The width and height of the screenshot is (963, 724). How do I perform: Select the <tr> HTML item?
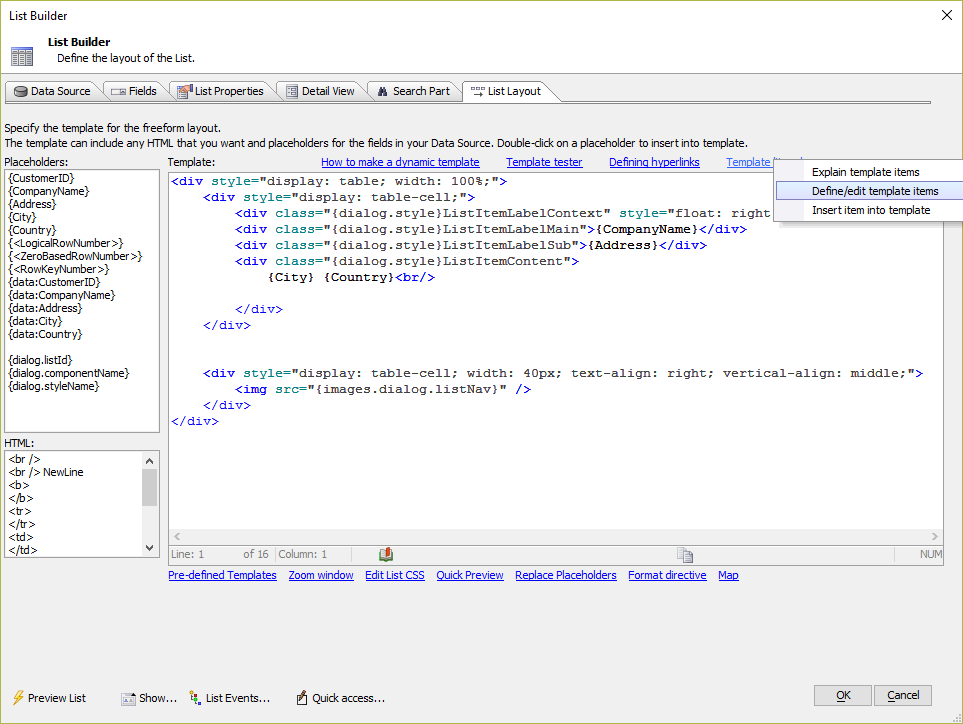coord(20,512)
